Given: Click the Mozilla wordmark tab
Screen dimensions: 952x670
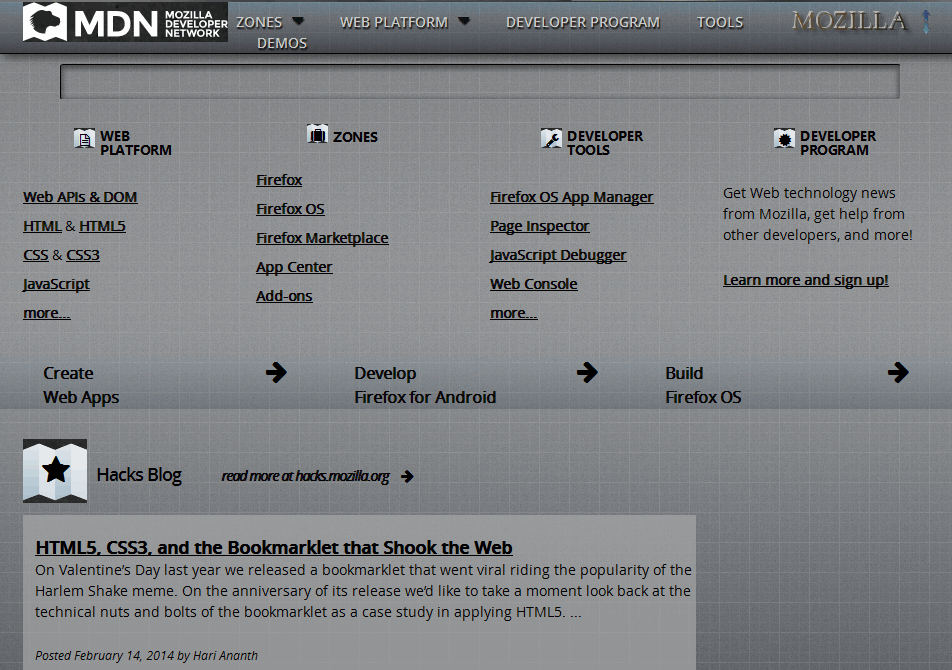Looking at the screenshot, I should pos(849,21).
